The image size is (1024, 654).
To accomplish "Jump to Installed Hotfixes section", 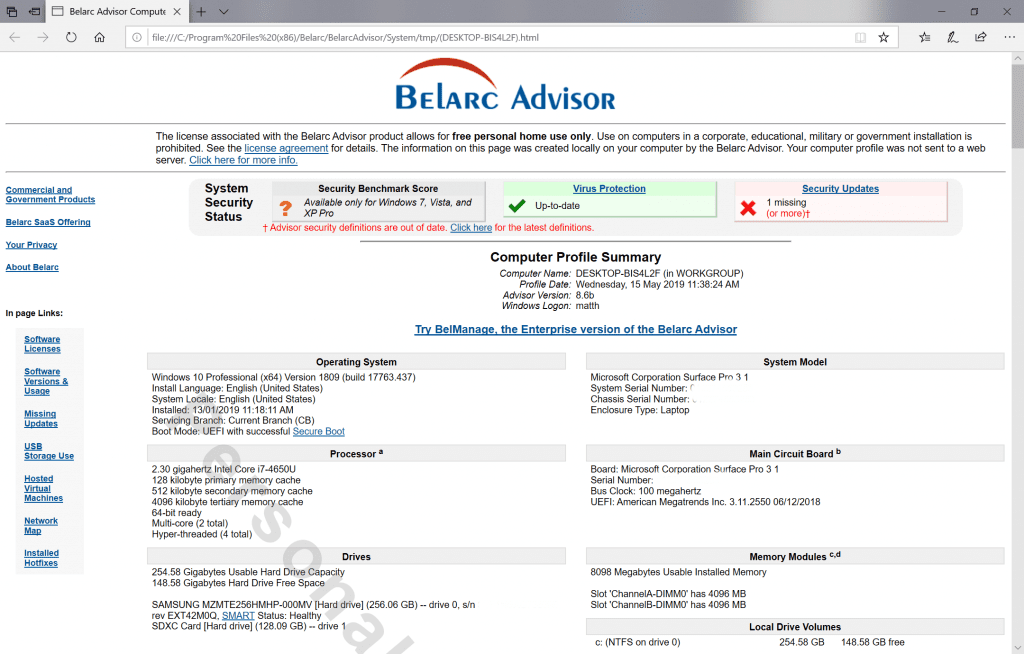I will tap(41, 558).
